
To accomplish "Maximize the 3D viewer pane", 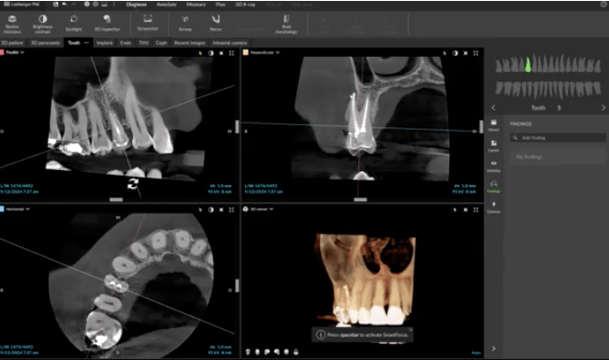I will [x=476, y=210].
